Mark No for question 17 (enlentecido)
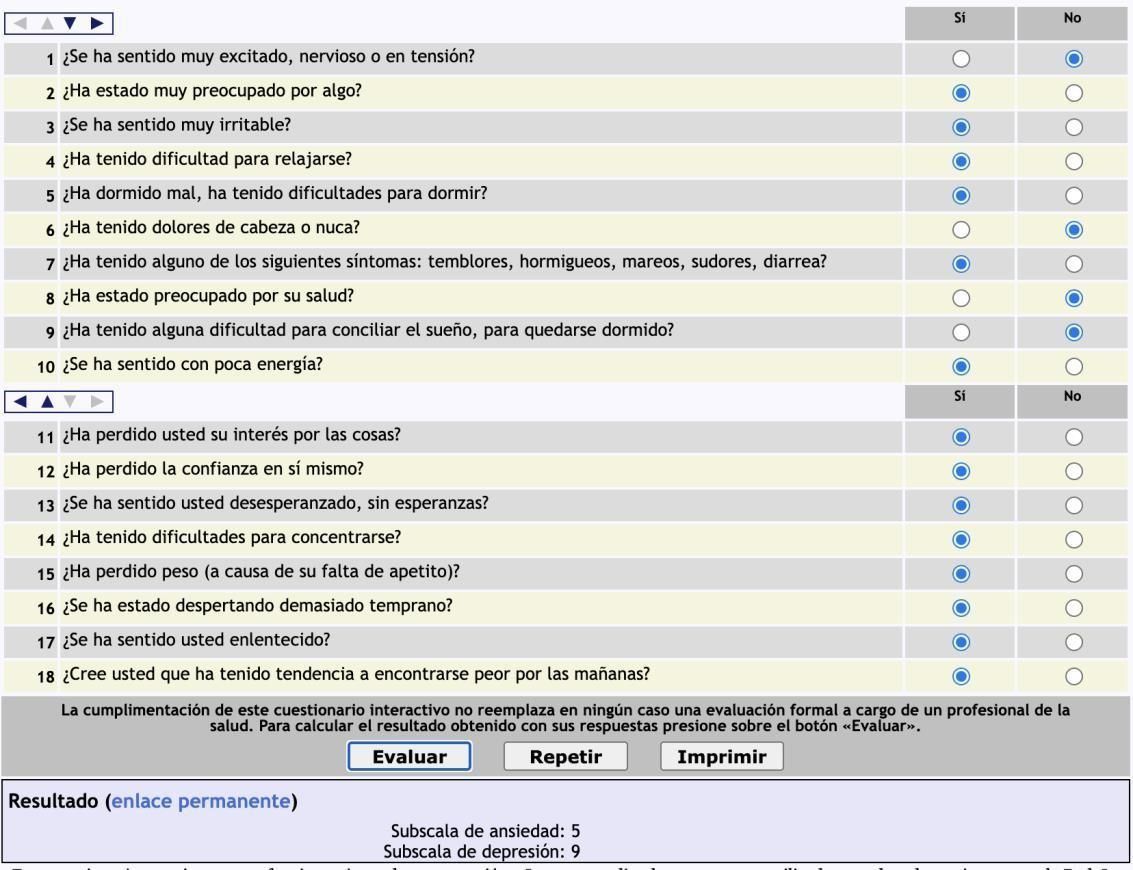The height and width of the screenshot is (870, 1133). tap(1074, 642)
